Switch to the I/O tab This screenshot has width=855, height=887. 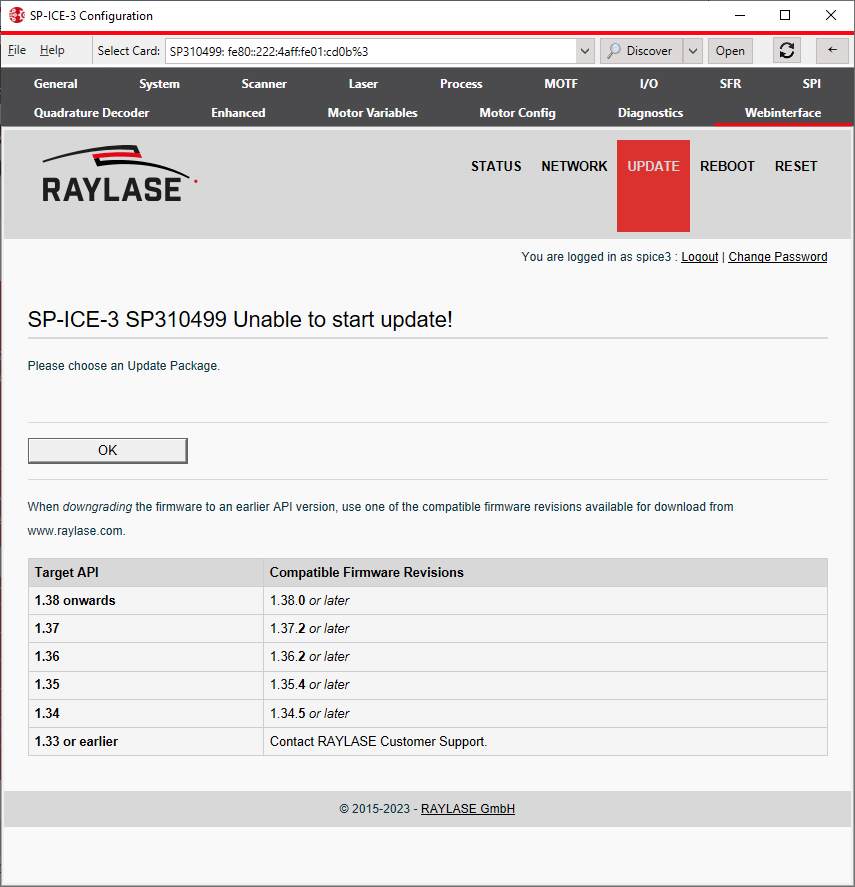point(649,84)
